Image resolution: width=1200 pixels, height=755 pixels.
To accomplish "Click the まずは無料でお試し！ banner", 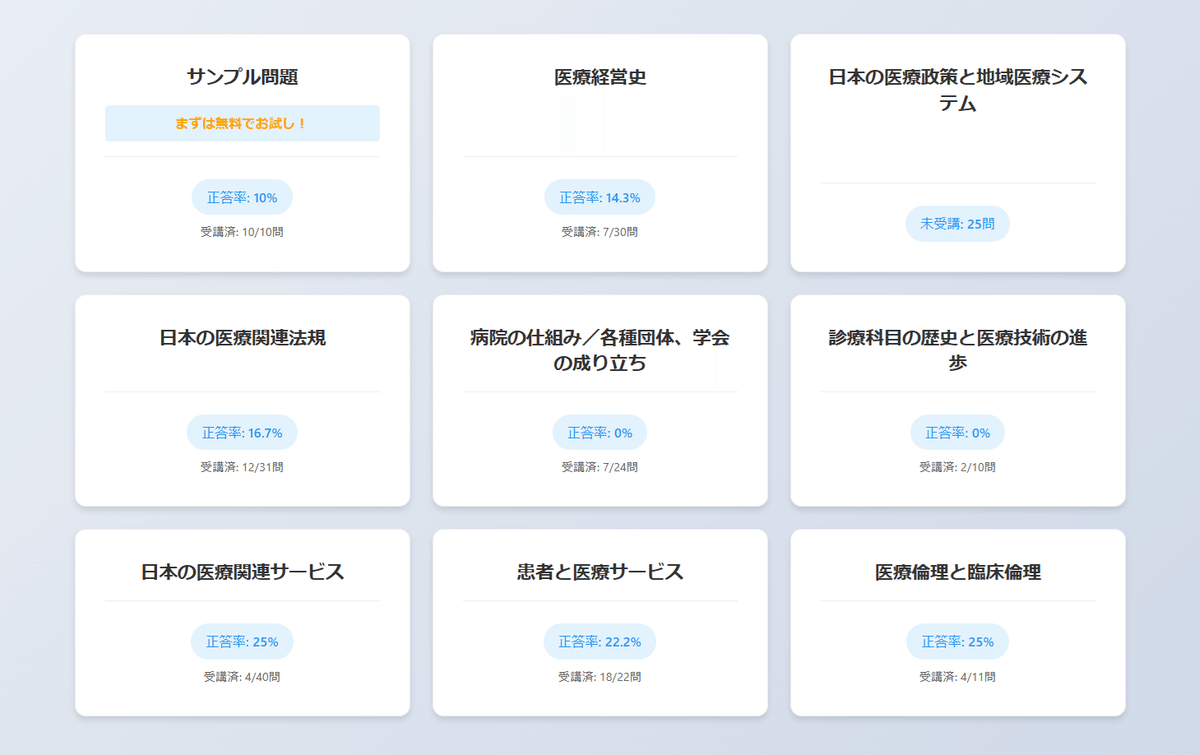I will [x=242, y=123].
